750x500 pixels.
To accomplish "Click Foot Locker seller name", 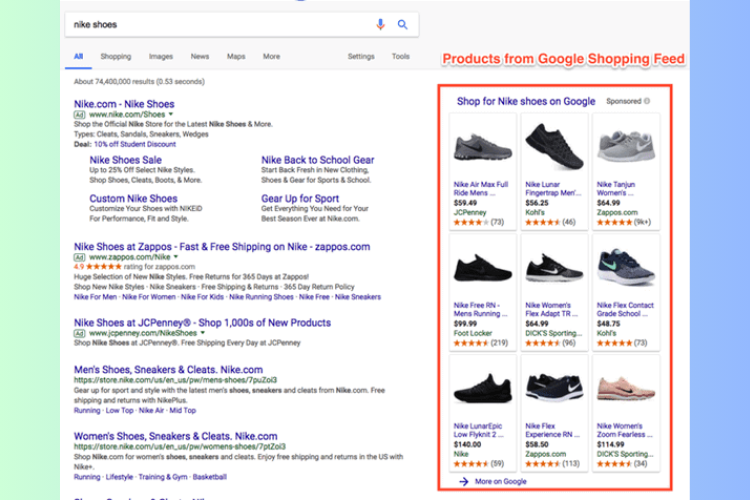I will click(473, 333).
